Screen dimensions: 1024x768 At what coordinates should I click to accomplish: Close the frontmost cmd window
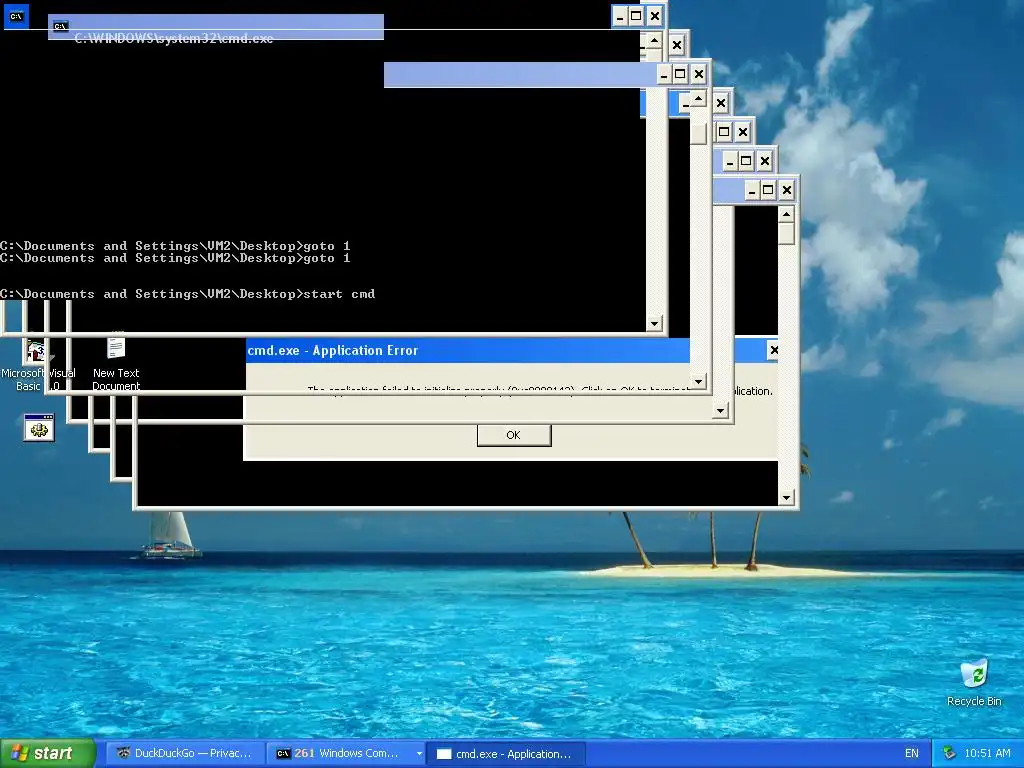[654, 16]
